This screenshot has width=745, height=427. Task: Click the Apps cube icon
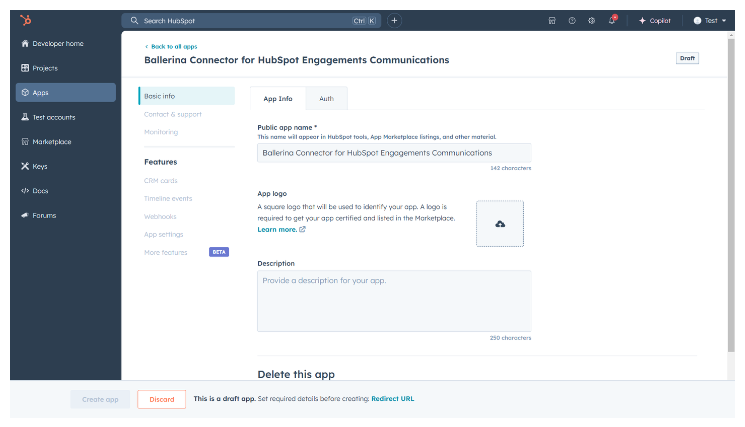point(25,93)
